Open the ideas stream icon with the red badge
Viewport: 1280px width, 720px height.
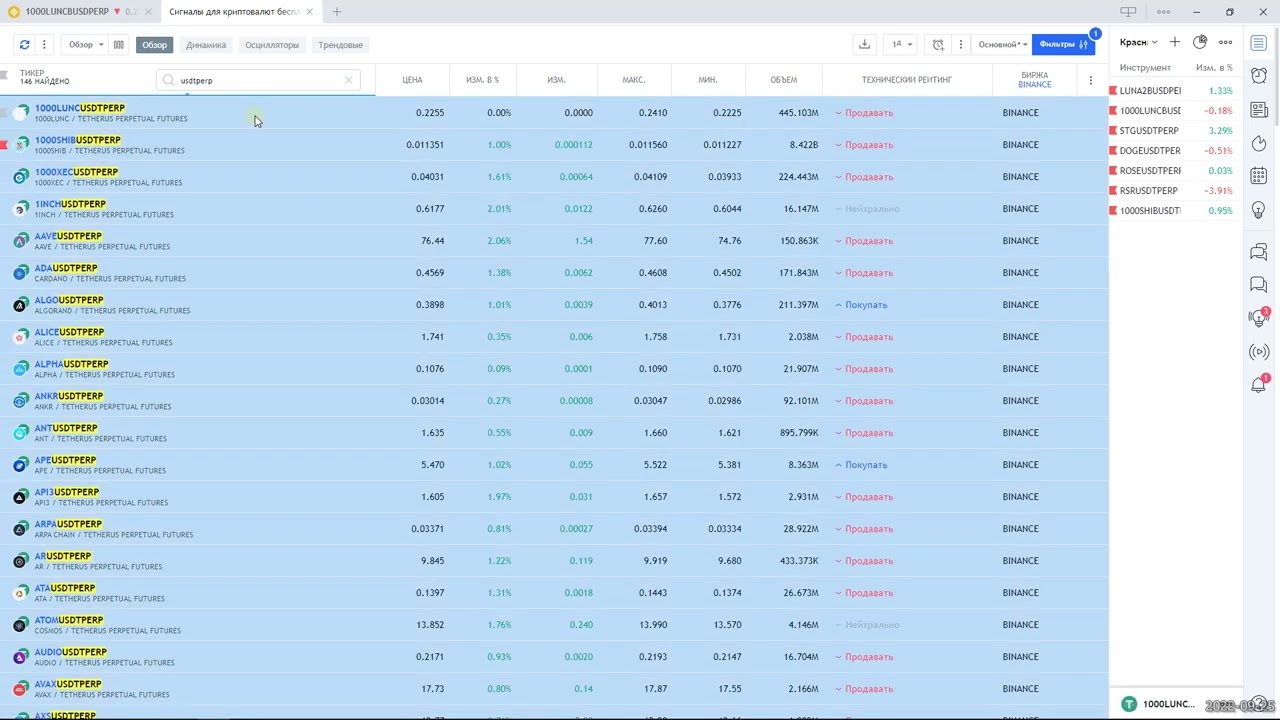coord(1259,318)
